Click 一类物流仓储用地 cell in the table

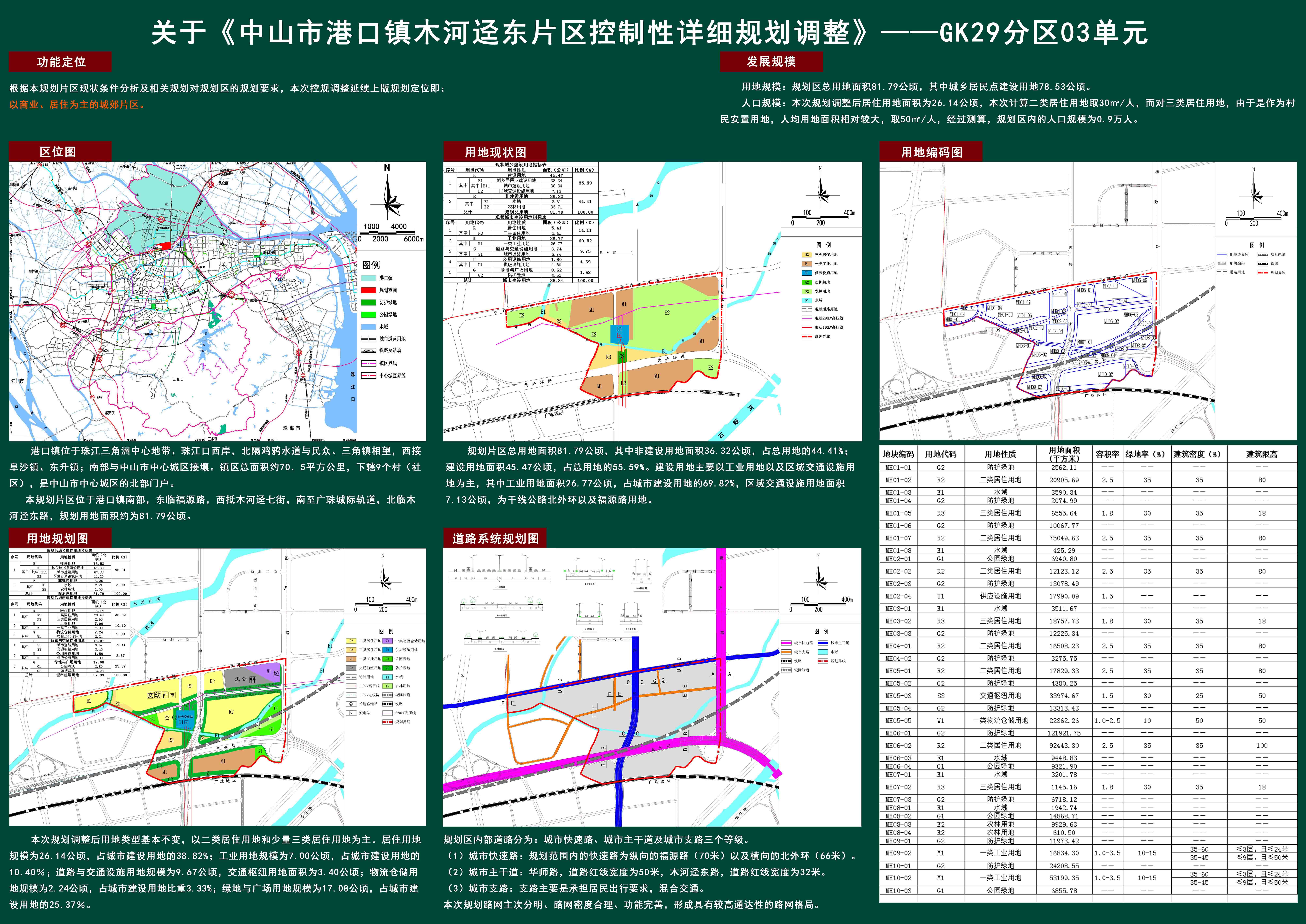point(1000,720)
